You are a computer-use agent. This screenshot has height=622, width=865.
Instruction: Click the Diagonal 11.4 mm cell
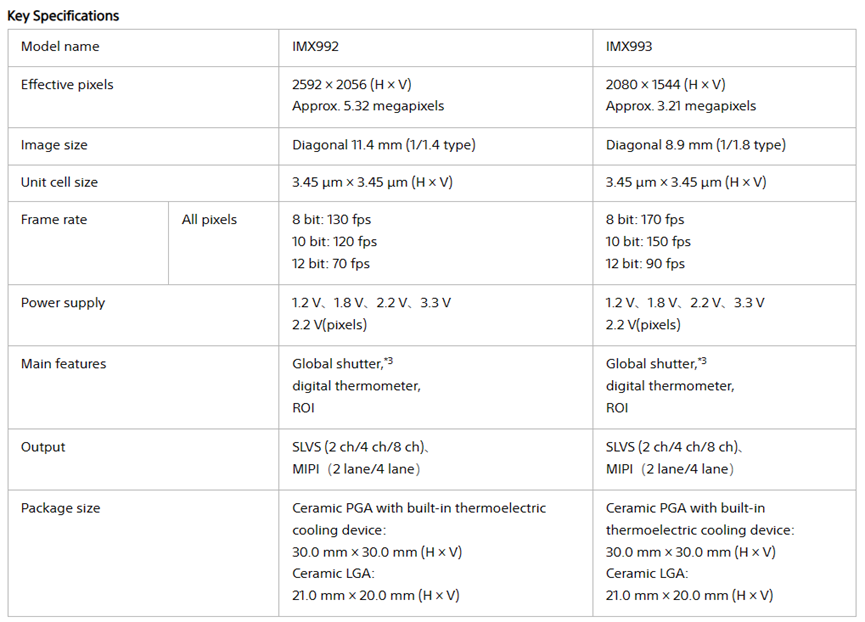[384, 145]
